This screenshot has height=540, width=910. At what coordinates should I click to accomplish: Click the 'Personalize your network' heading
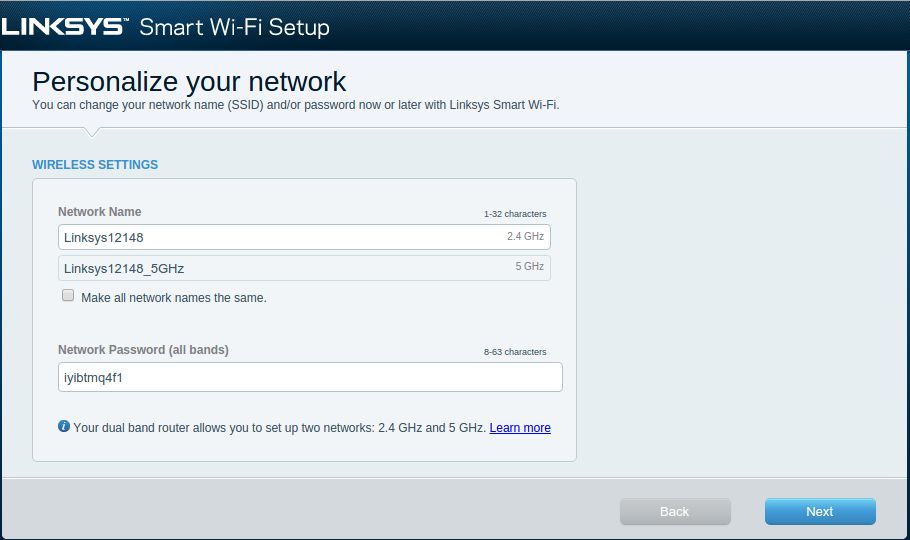(x=189, y=82)
